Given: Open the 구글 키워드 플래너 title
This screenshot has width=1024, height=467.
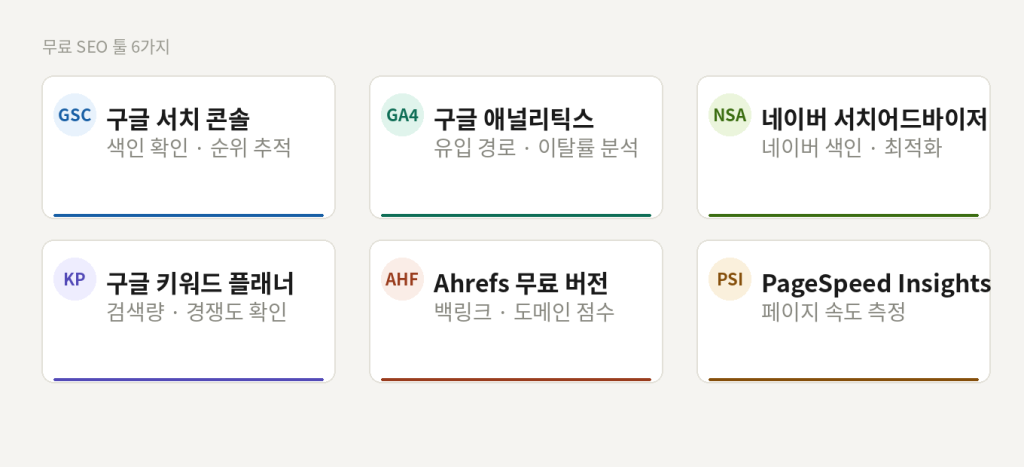Looking at the screenshot, I should [x=200, y=283].
